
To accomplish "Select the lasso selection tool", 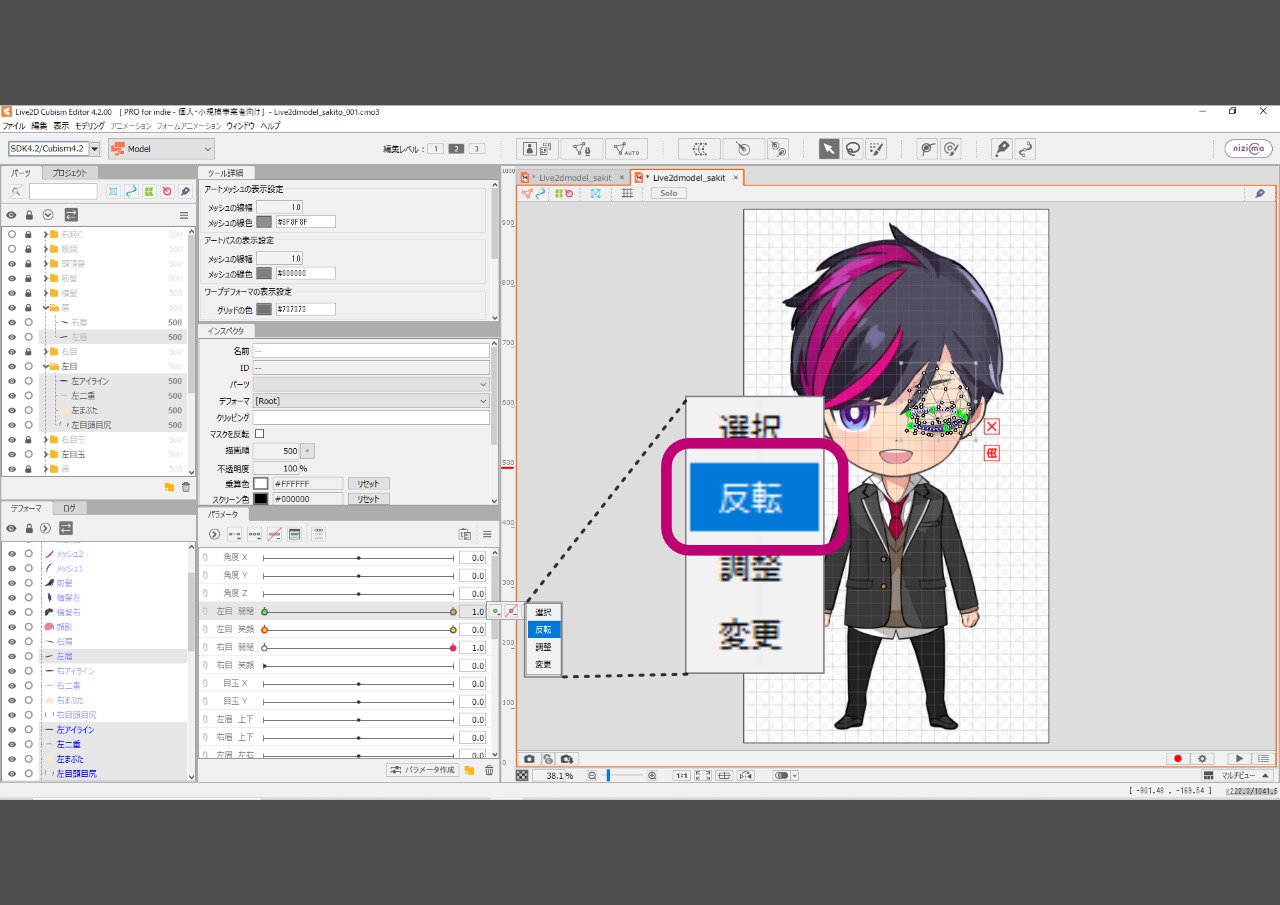I will coord(853,149).
